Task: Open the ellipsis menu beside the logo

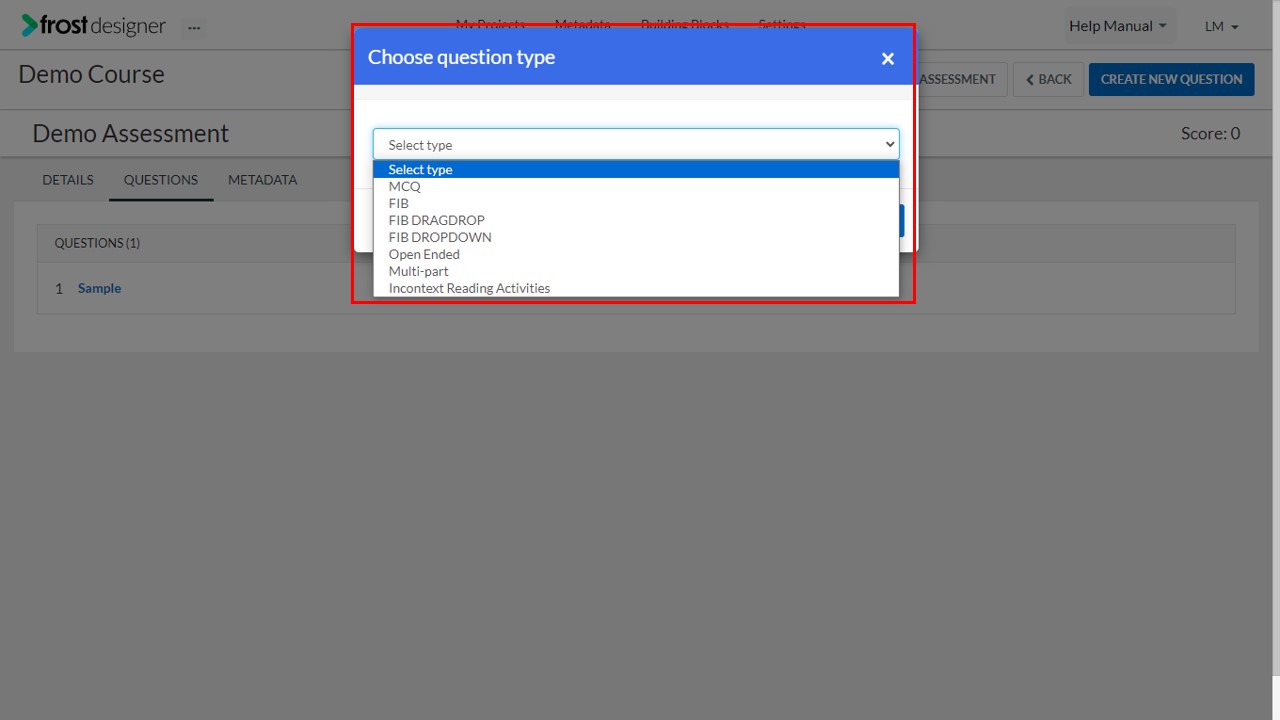Action: [194, 27]
